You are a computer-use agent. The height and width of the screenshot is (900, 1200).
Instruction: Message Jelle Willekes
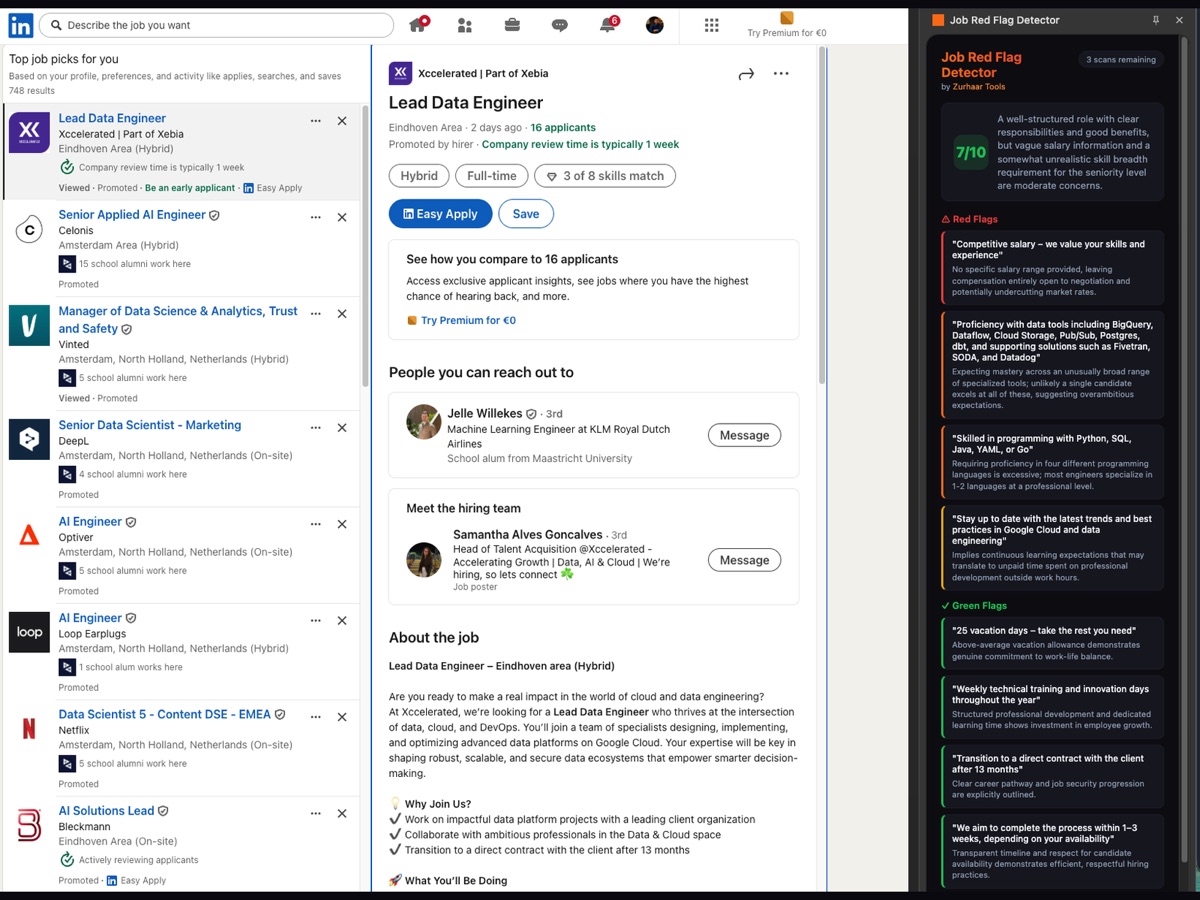click(x=744, y=435)
